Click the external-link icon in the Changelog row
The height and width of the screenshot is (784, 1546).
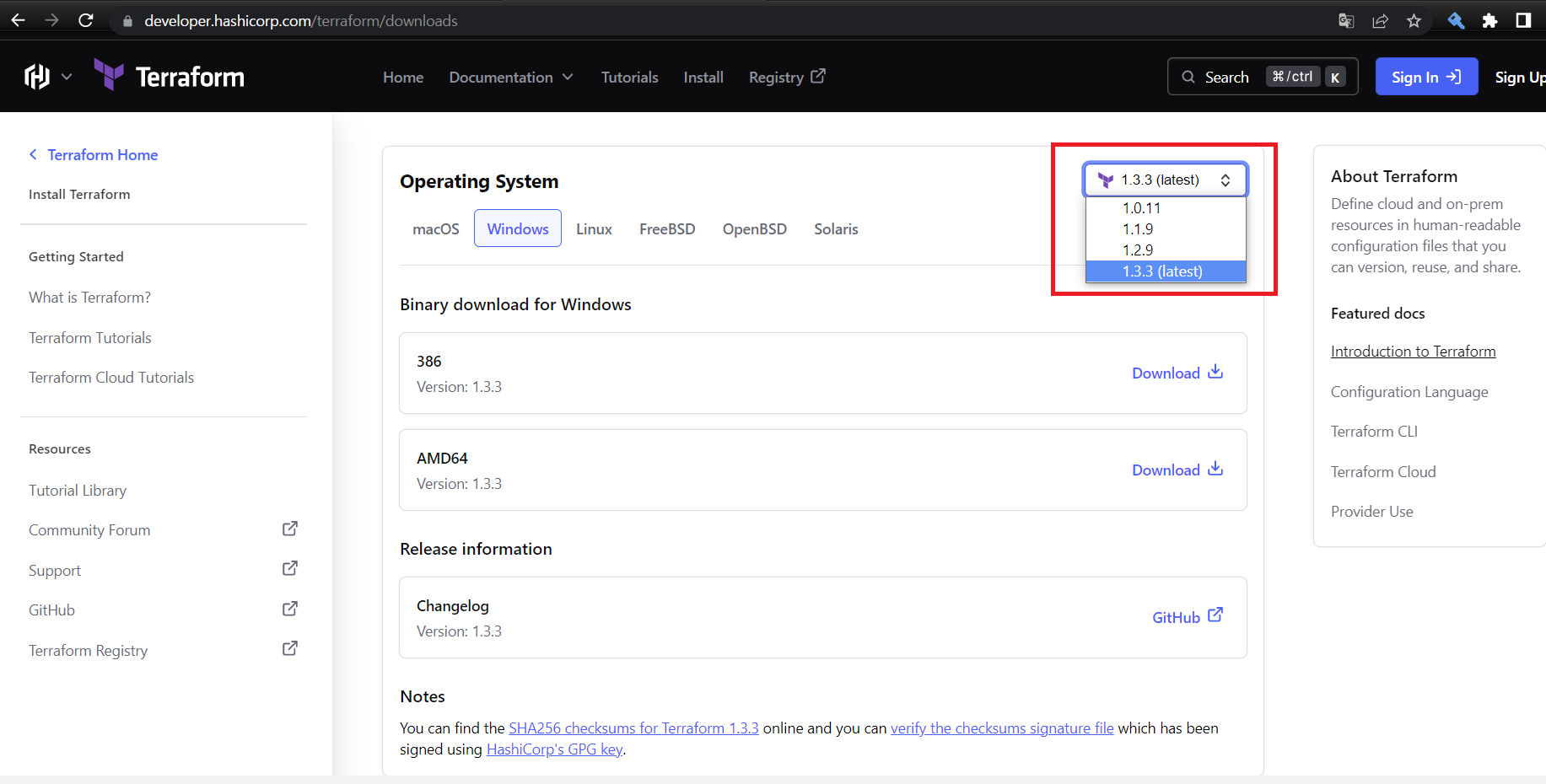pyautogui.click(x=1215, y=615)
